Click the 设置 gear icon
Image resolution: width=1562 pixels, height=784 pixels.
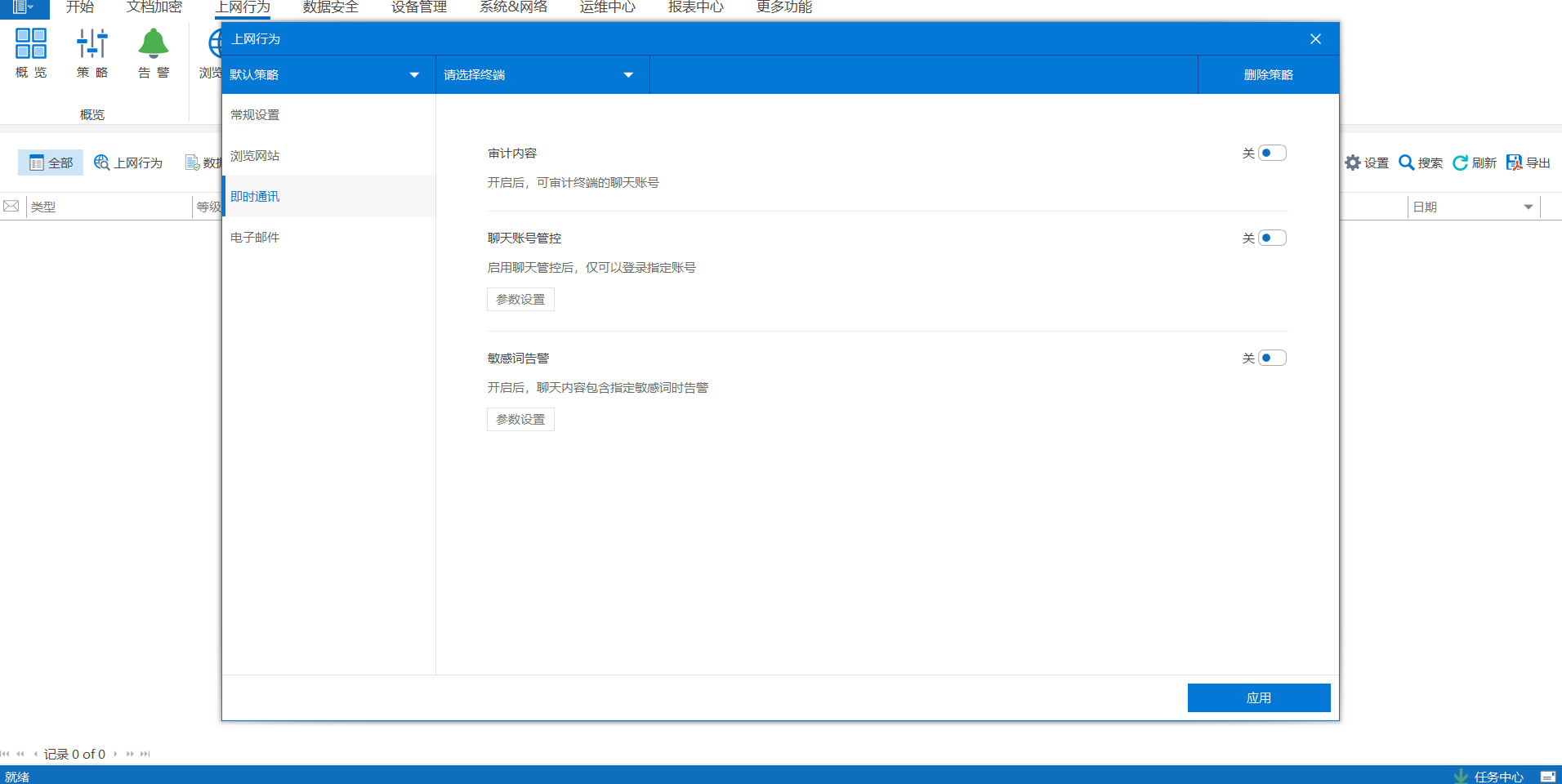[1353, 163]
